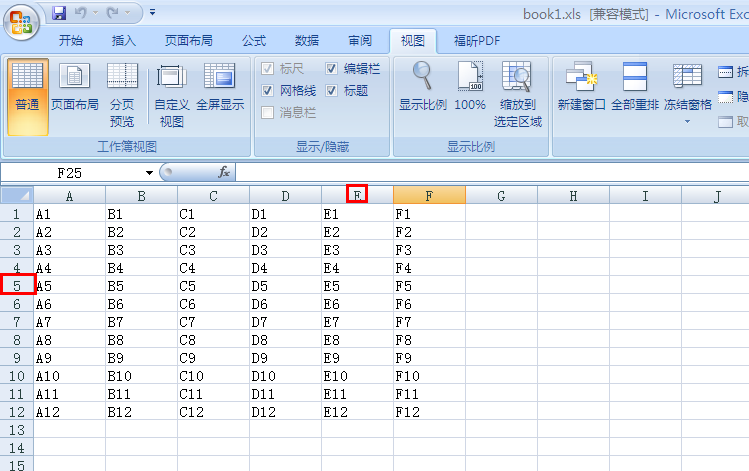Select row 13 header
Viewport: 749px width, 471px height.
click(x=17, y=430)
